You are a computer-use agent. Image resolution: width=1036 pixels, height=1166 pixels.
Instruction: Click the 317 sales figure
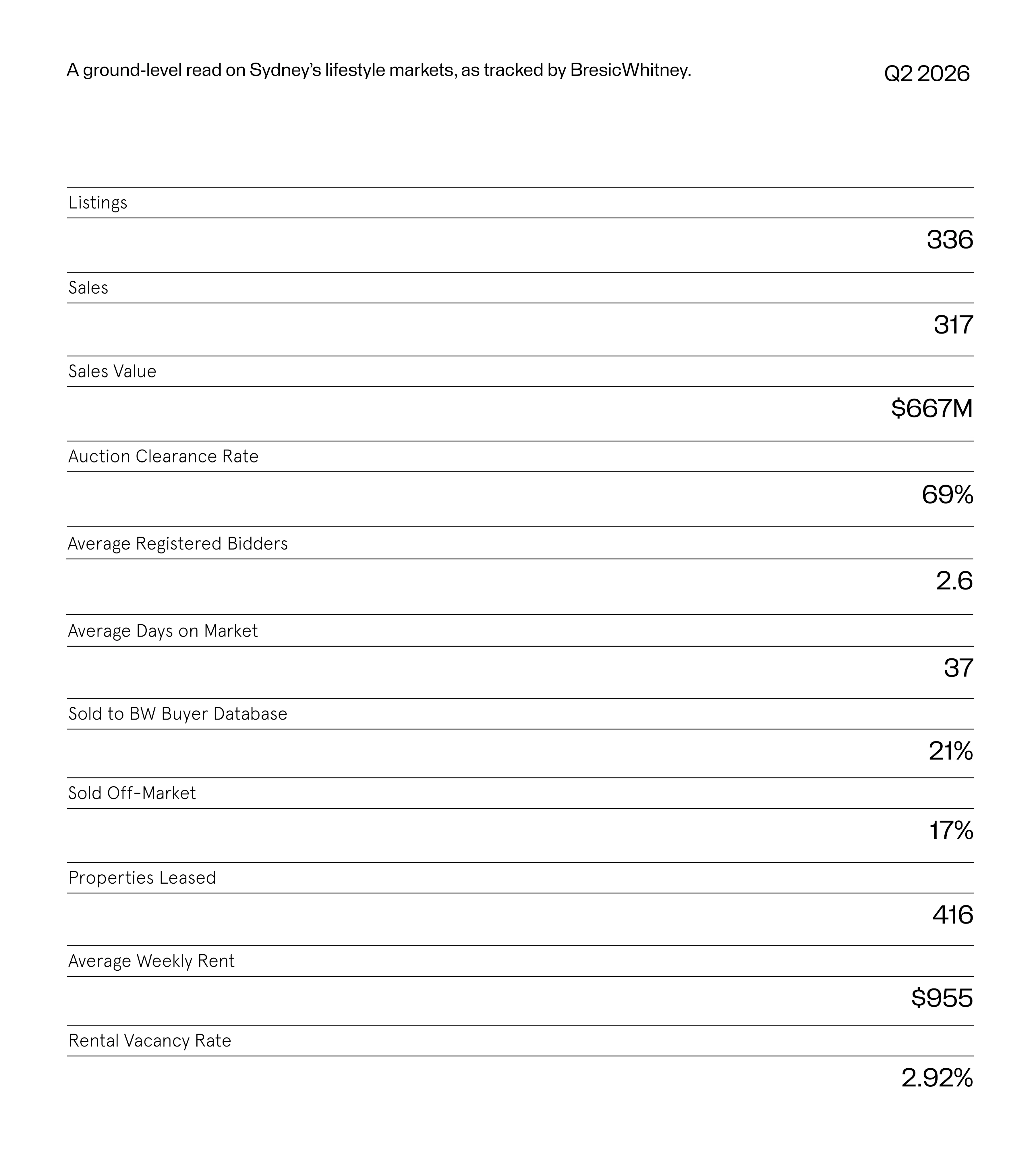pyautogui.click(x=953, y=325)
